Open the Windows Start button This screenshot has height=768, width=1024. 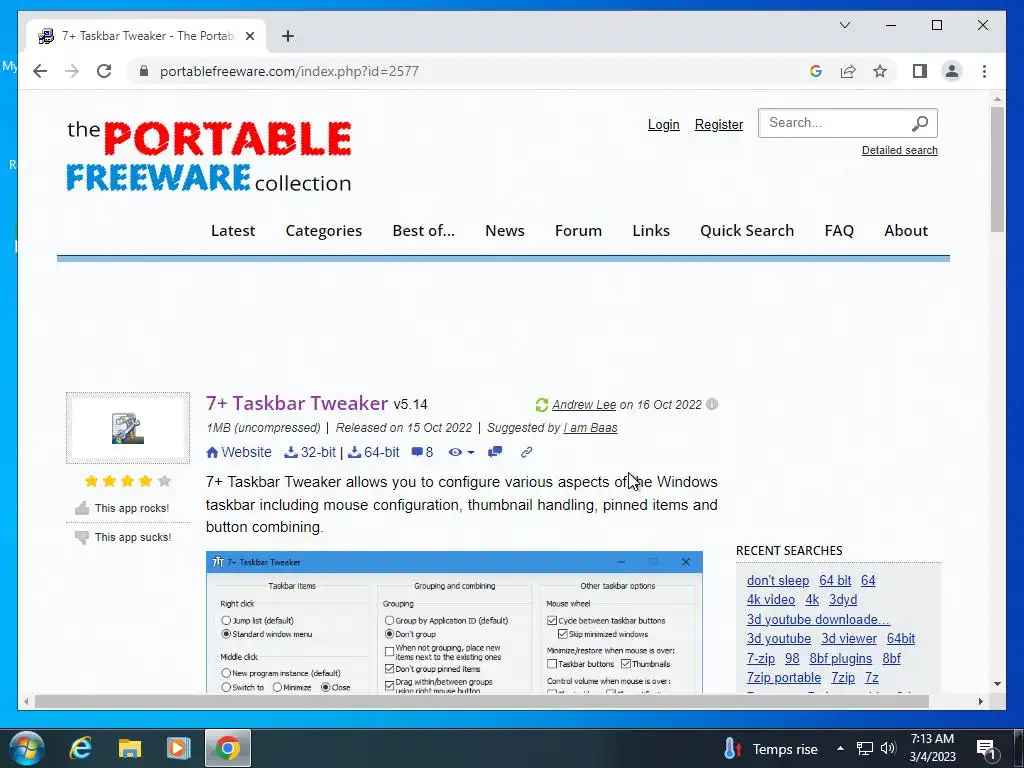[x=27, y=748]
